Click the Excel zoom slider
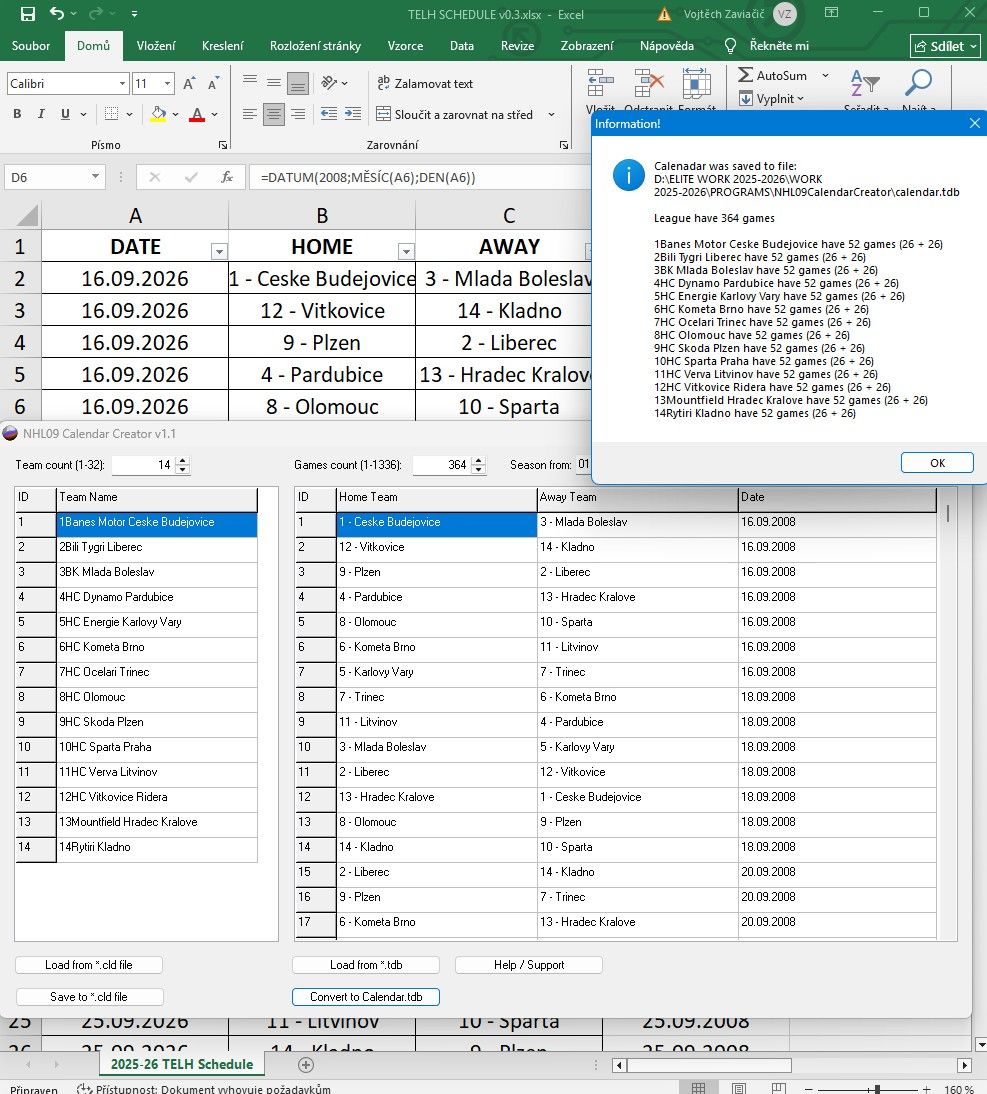The height and width of the screenshot is (1094, 987). pyautogui.click(x=877, y=1089)
